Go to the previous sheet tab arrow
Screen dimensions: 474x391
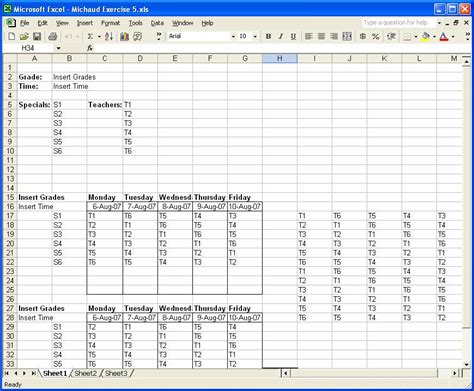coord(16,373)
